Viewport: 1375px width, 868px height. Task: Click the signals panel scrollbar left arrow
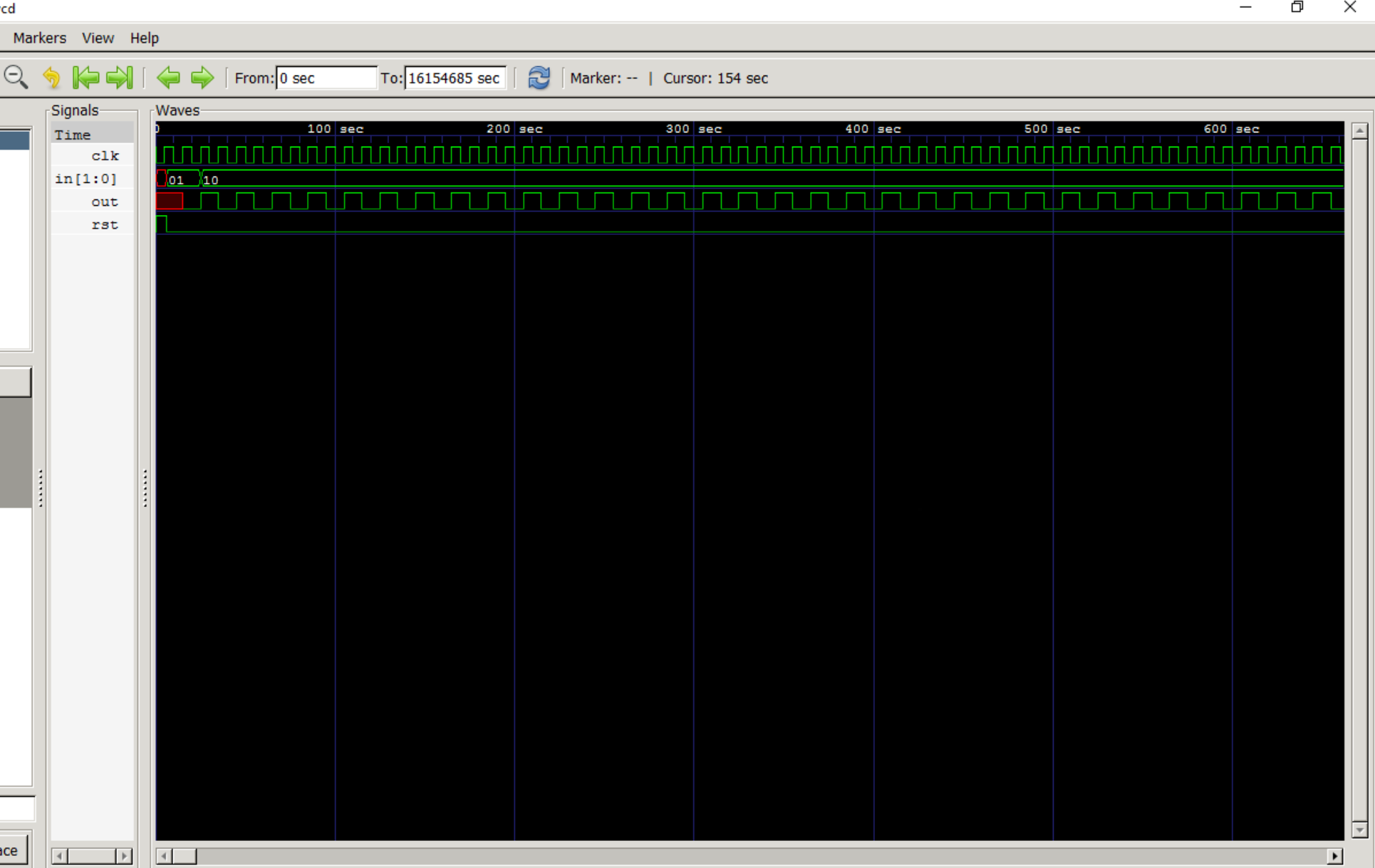(x=60, y=855)
